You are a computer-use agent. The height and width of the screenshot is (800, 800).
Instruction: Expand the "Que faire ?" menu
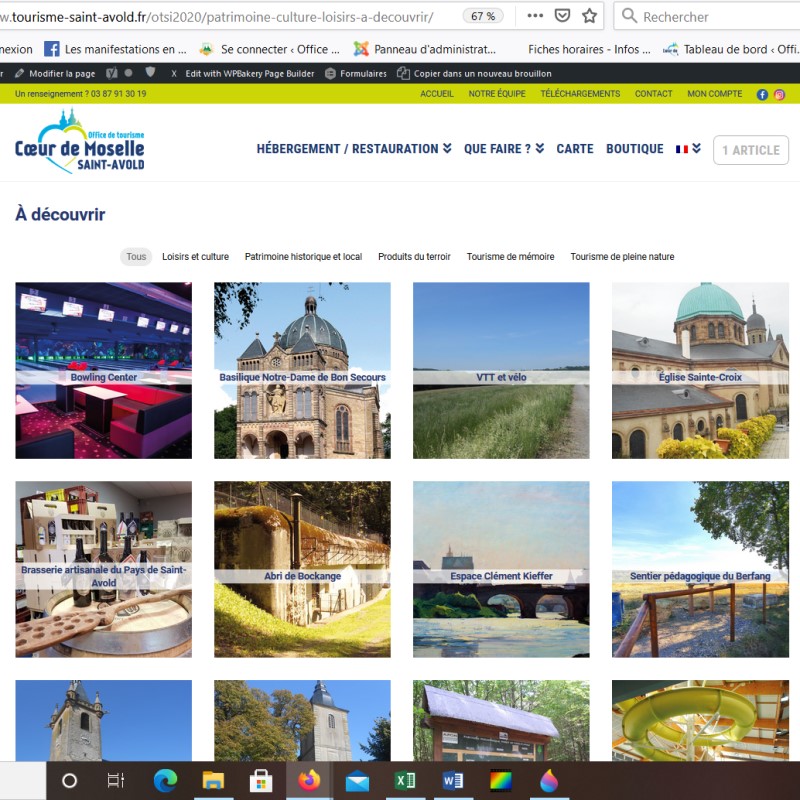(504, 149)
